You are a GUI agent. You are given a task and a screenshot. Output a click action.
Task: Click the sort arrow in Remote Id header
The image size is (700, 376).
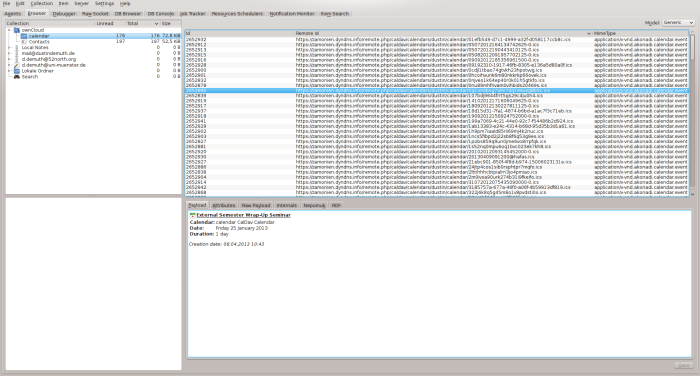589,33
